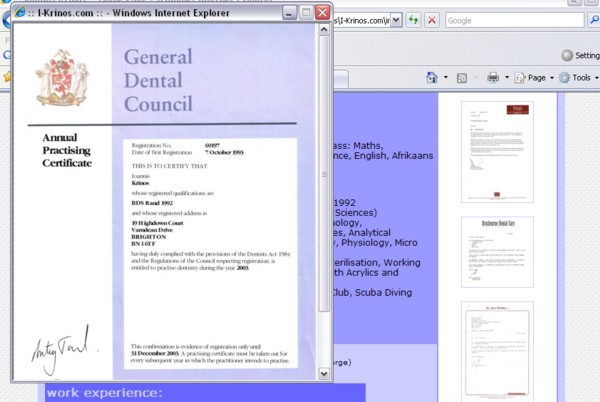Click the refresh page icon
Viewport: 600px width, 402px height.
coord(414,20)
